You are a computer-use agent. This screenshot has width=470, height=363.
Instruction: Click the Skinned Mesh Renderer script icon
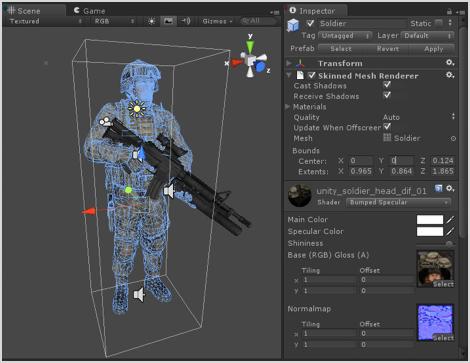click(x=300, y=75)
